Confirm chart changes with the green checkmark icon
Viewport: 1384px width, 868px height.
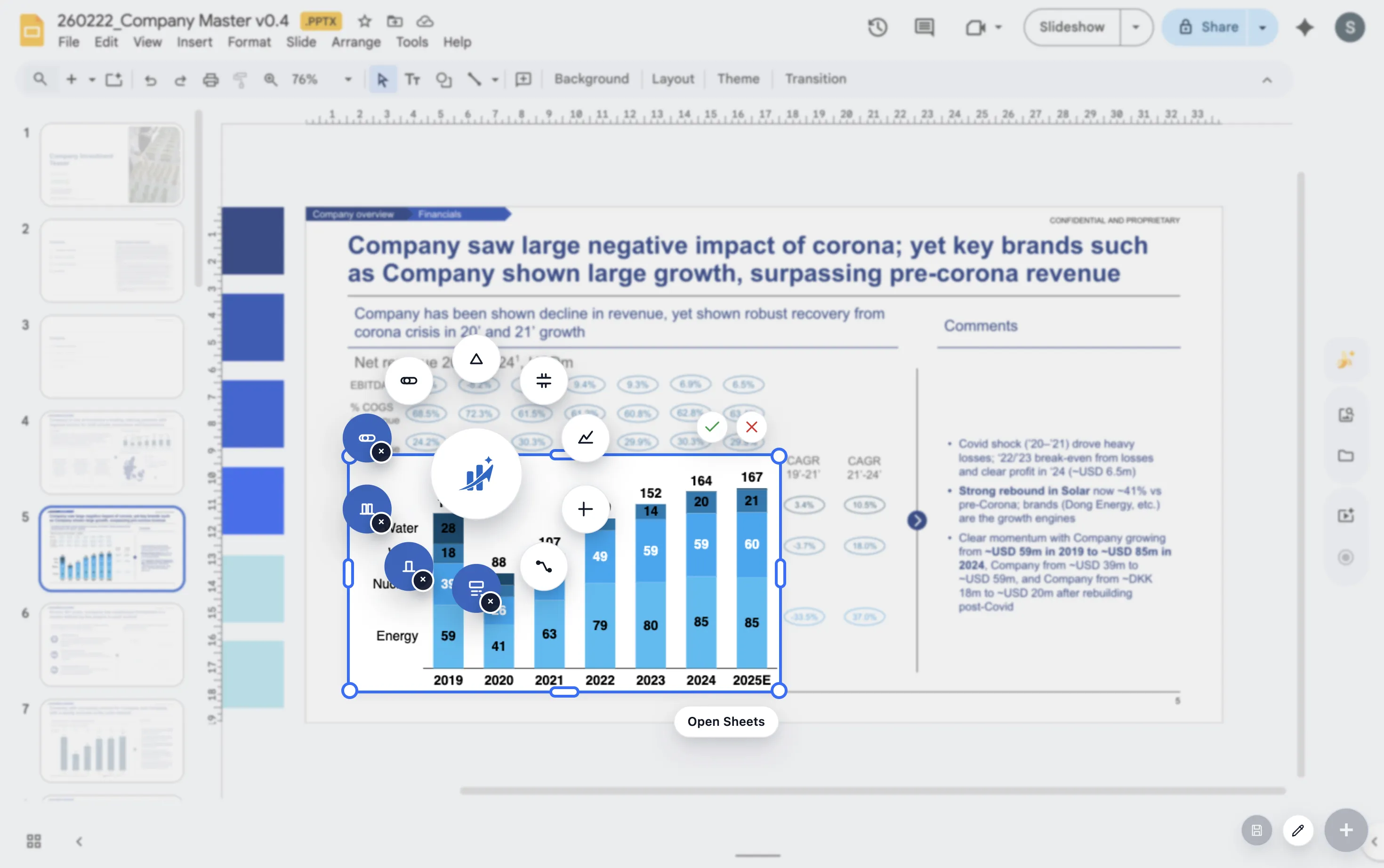(x=712, y=426)
